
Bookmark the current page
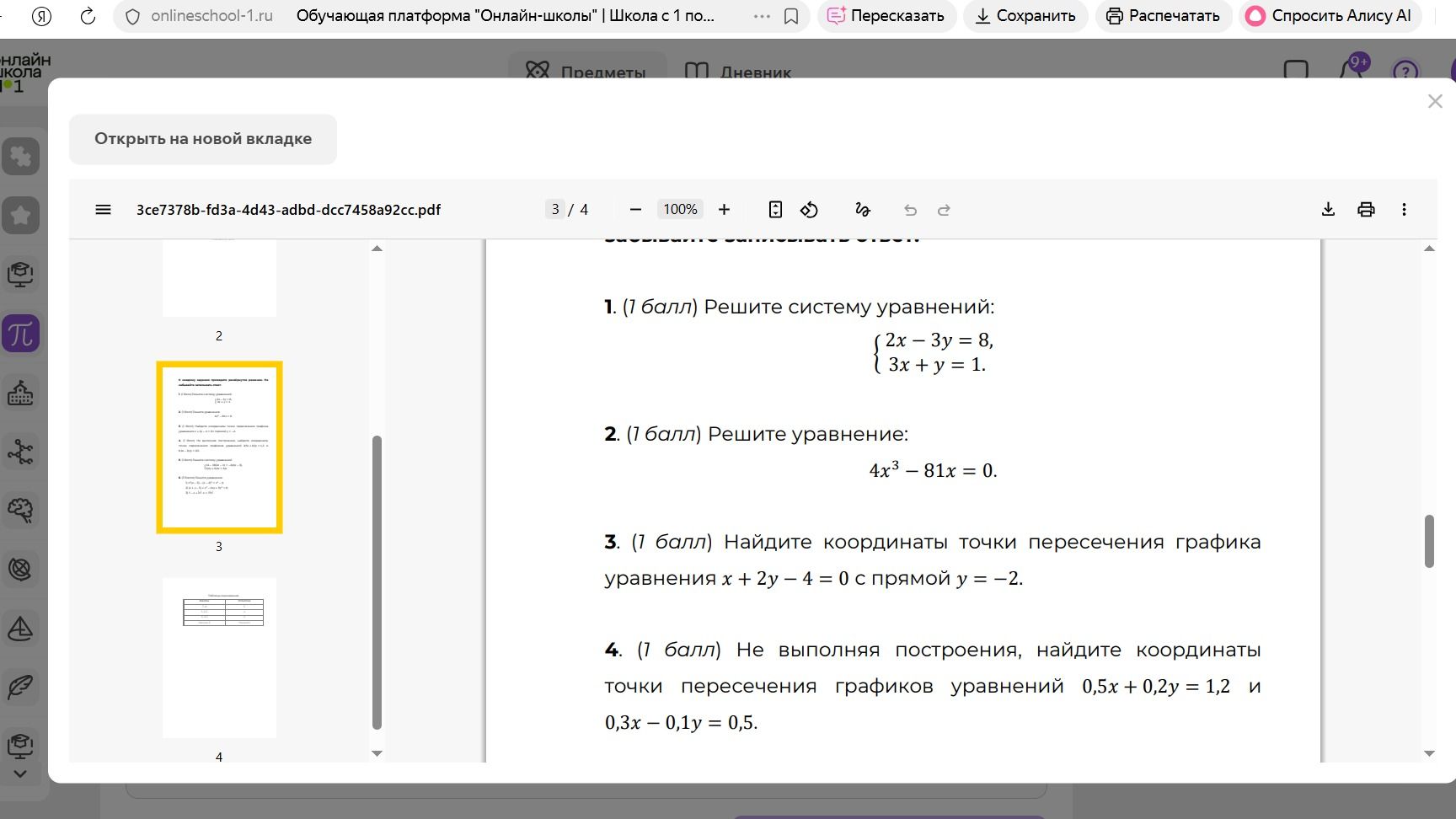791,16
